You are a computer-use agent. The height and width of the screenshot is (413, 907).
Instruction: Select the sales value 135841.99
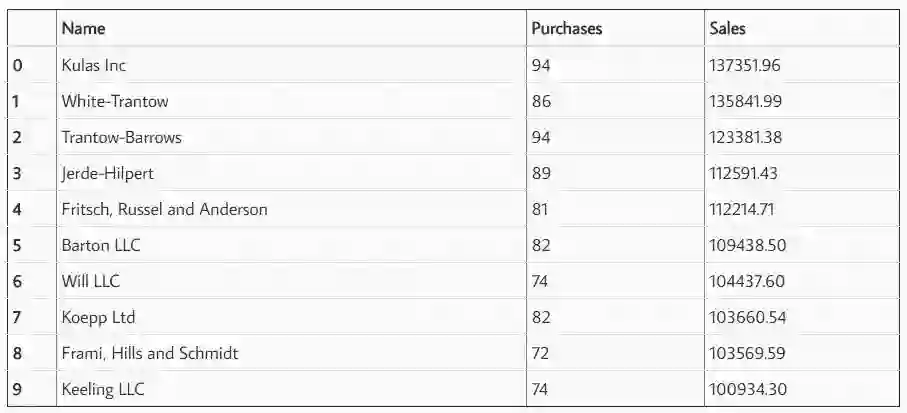(744, 101)
